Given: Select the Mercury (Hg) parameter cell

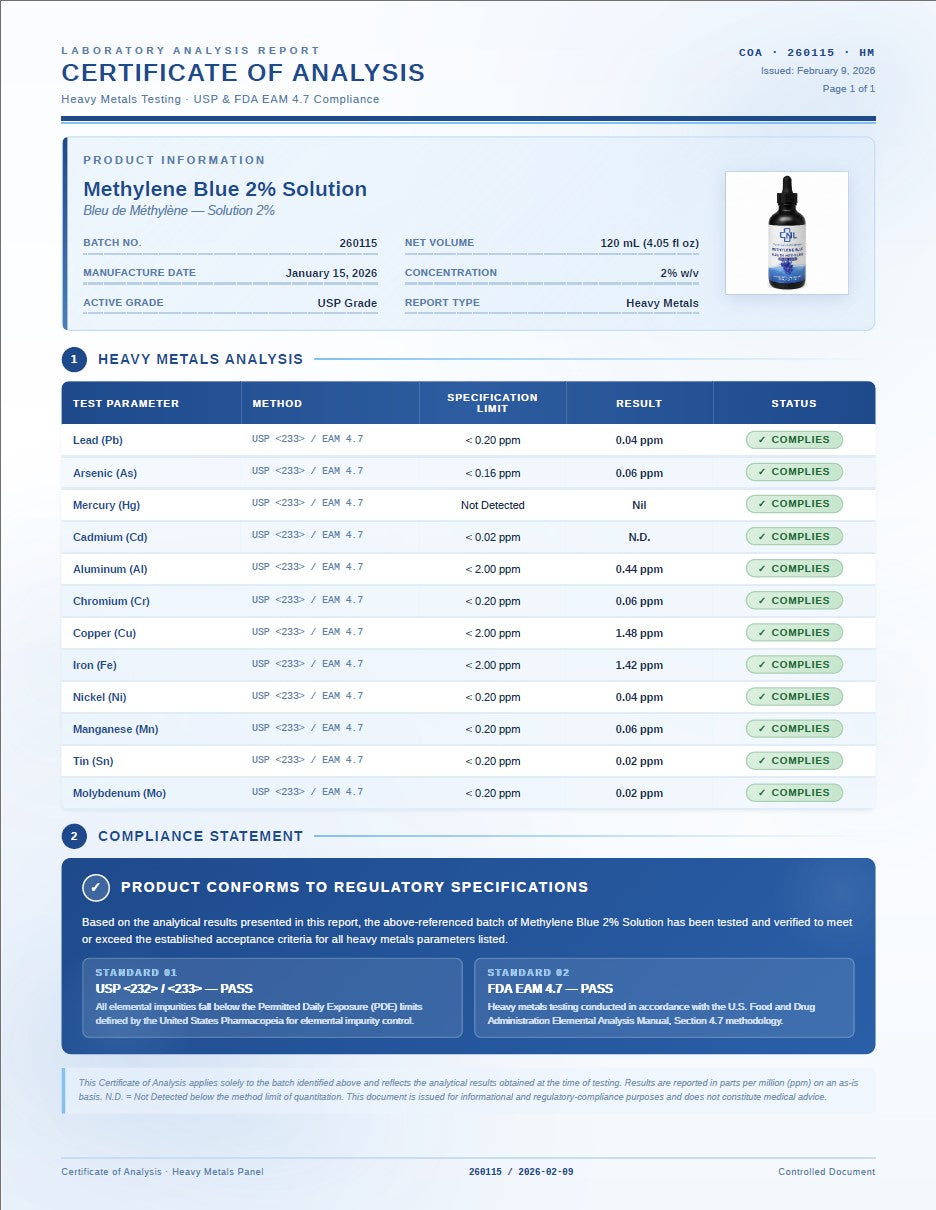Looking at the screenshot, I should (x=151, y=505).
